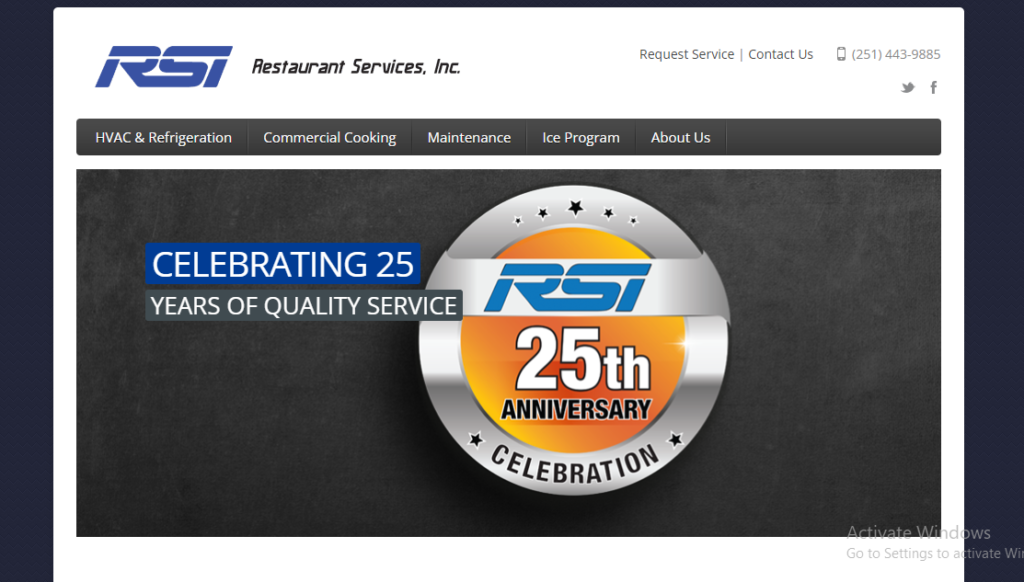This screenshot has width=1024, height=582.
Task: Open the Ice Program navigation item
Action: [581, 138]
